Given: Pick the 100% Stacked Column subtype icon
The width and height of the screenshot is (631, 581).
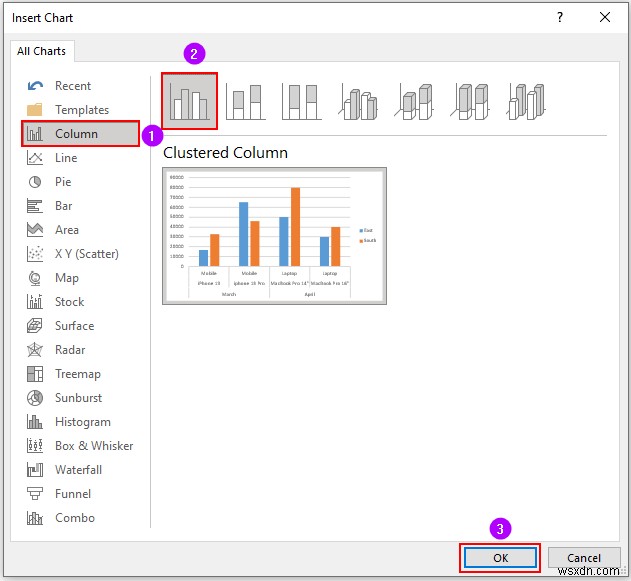Looking at the screenshot, I should pos(302,101).
